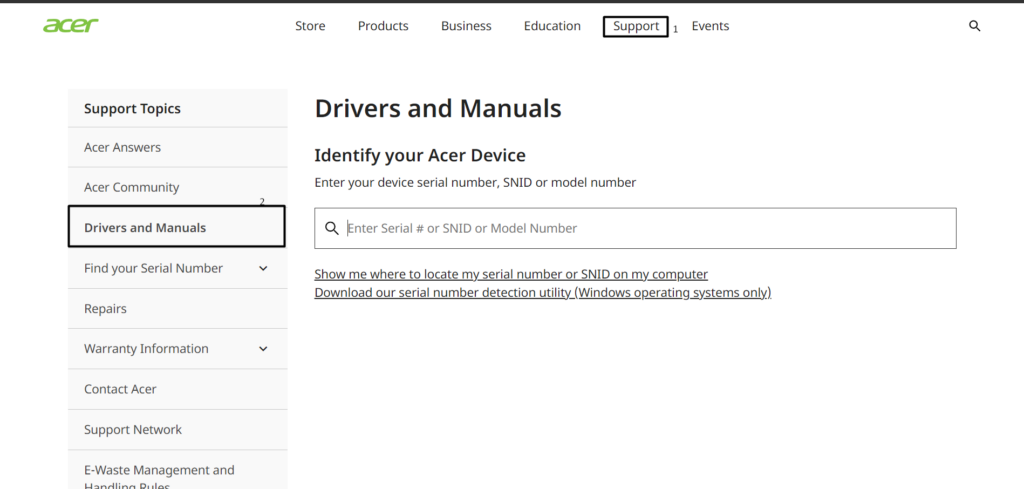Open Support Network topic
Viewport: 1024px width, 489px height.
[133, 430]
